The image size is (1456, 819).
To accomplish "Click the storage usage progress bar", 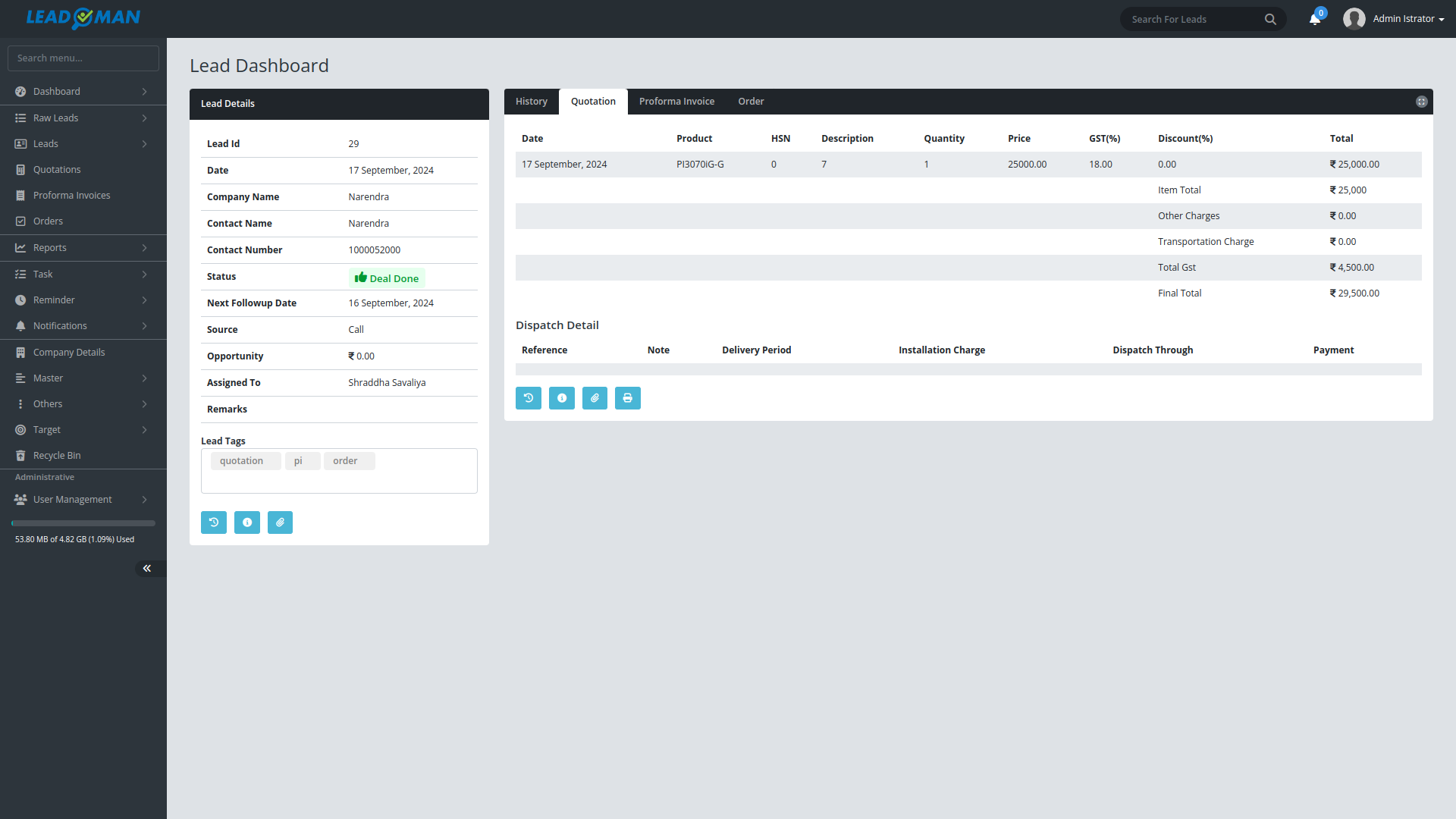I will (x=83, y=523).
